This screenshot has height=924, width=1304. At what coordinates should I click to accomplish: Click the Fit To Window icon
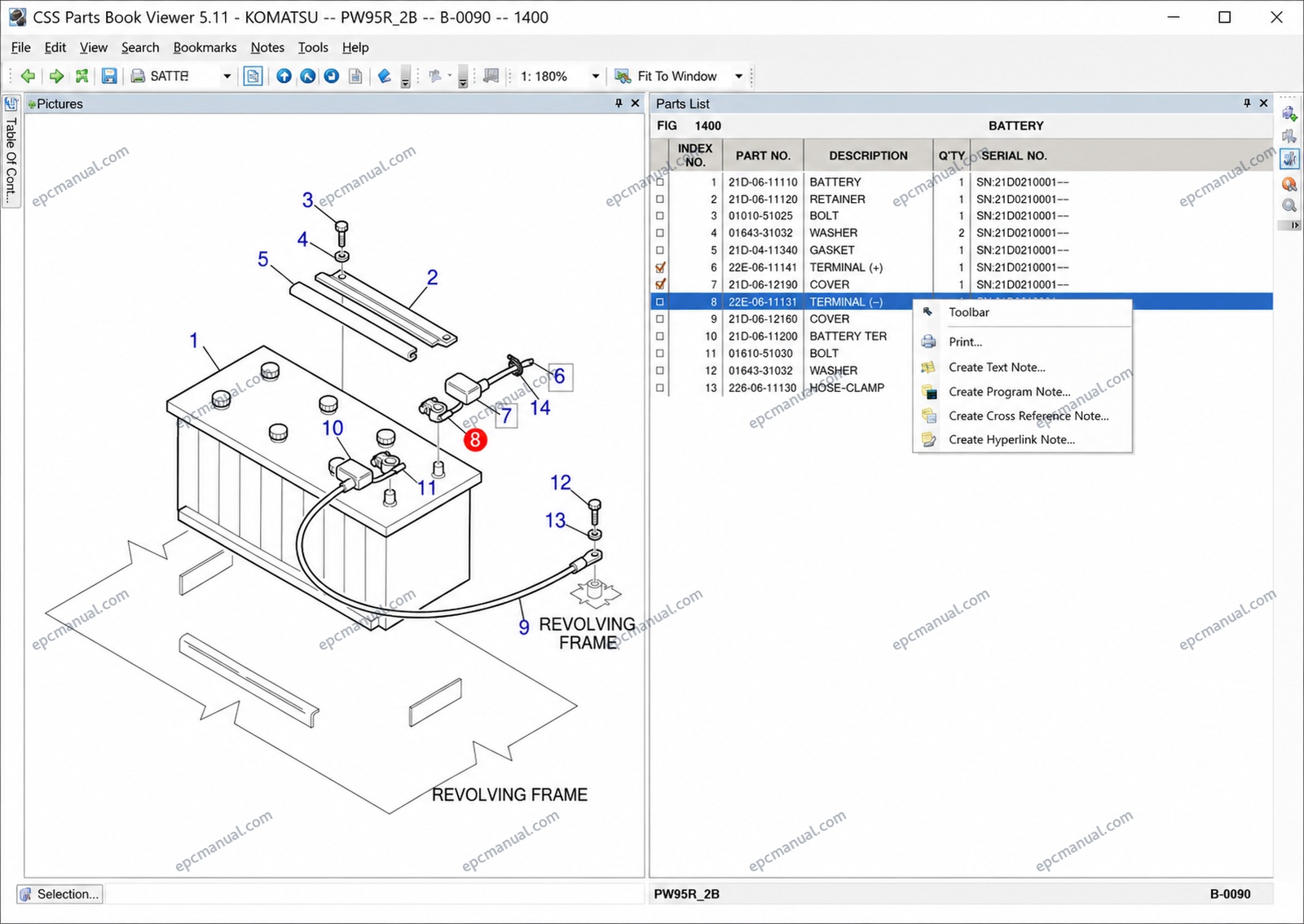[x=623, y=76]
